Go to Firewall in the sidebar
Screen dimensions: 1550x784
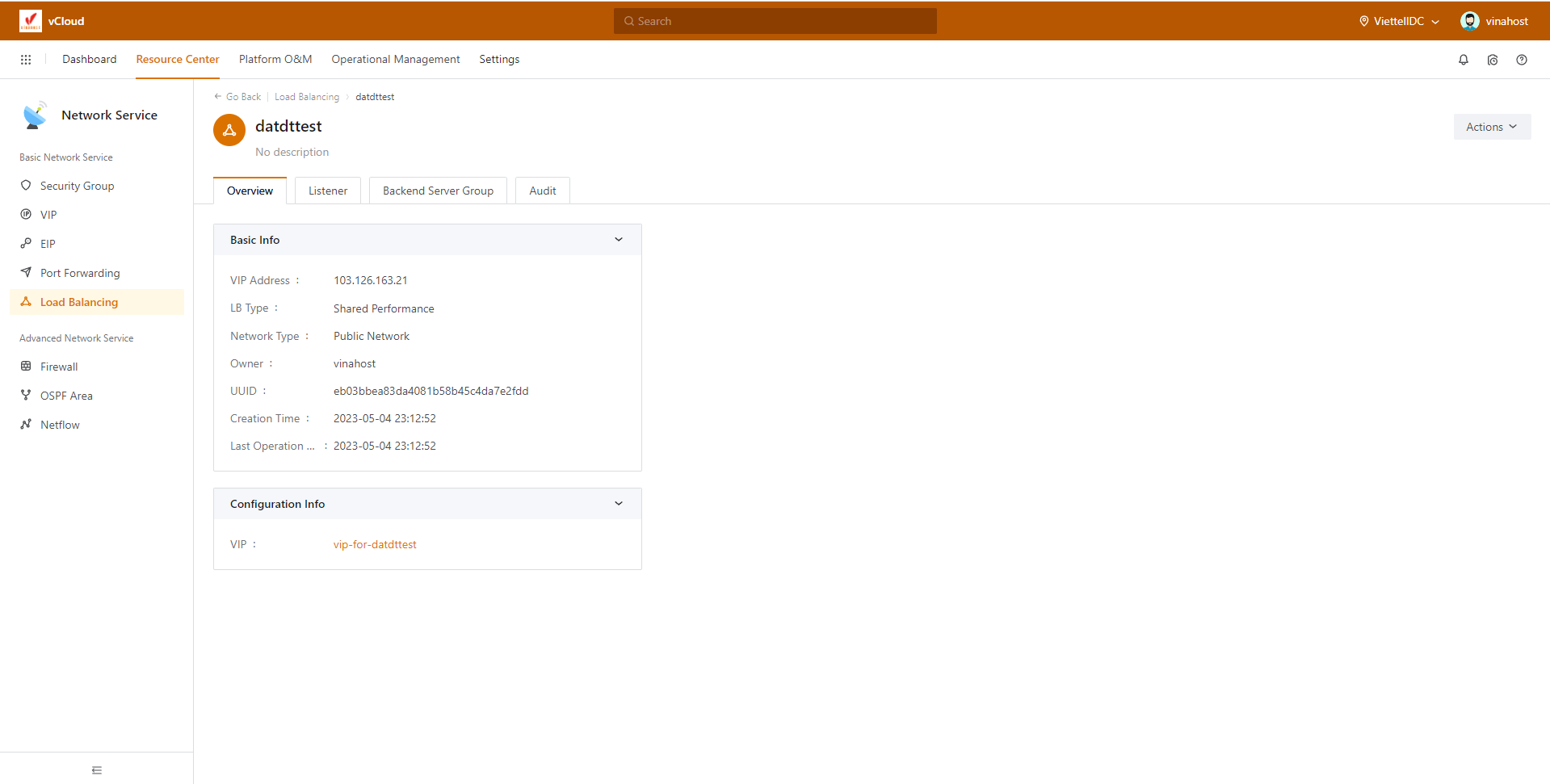point(59,367)
